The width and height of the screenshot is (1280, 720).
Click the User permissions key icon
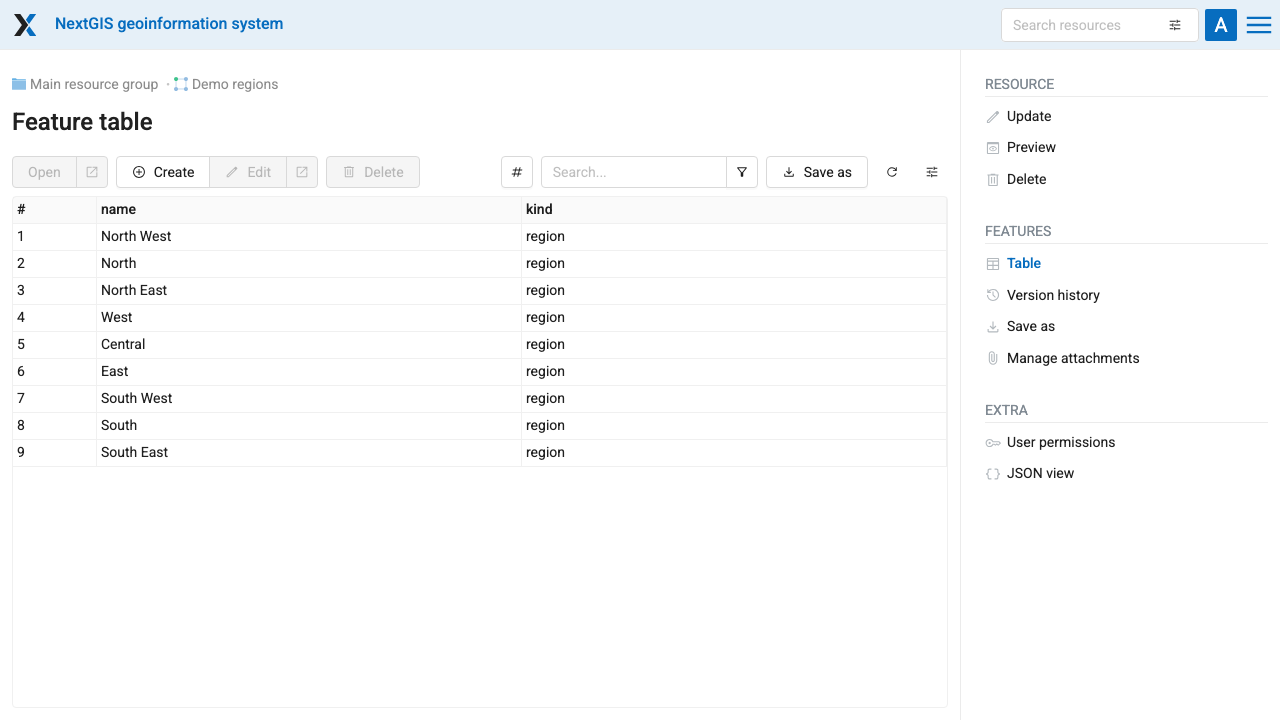[x=993, y=442]
